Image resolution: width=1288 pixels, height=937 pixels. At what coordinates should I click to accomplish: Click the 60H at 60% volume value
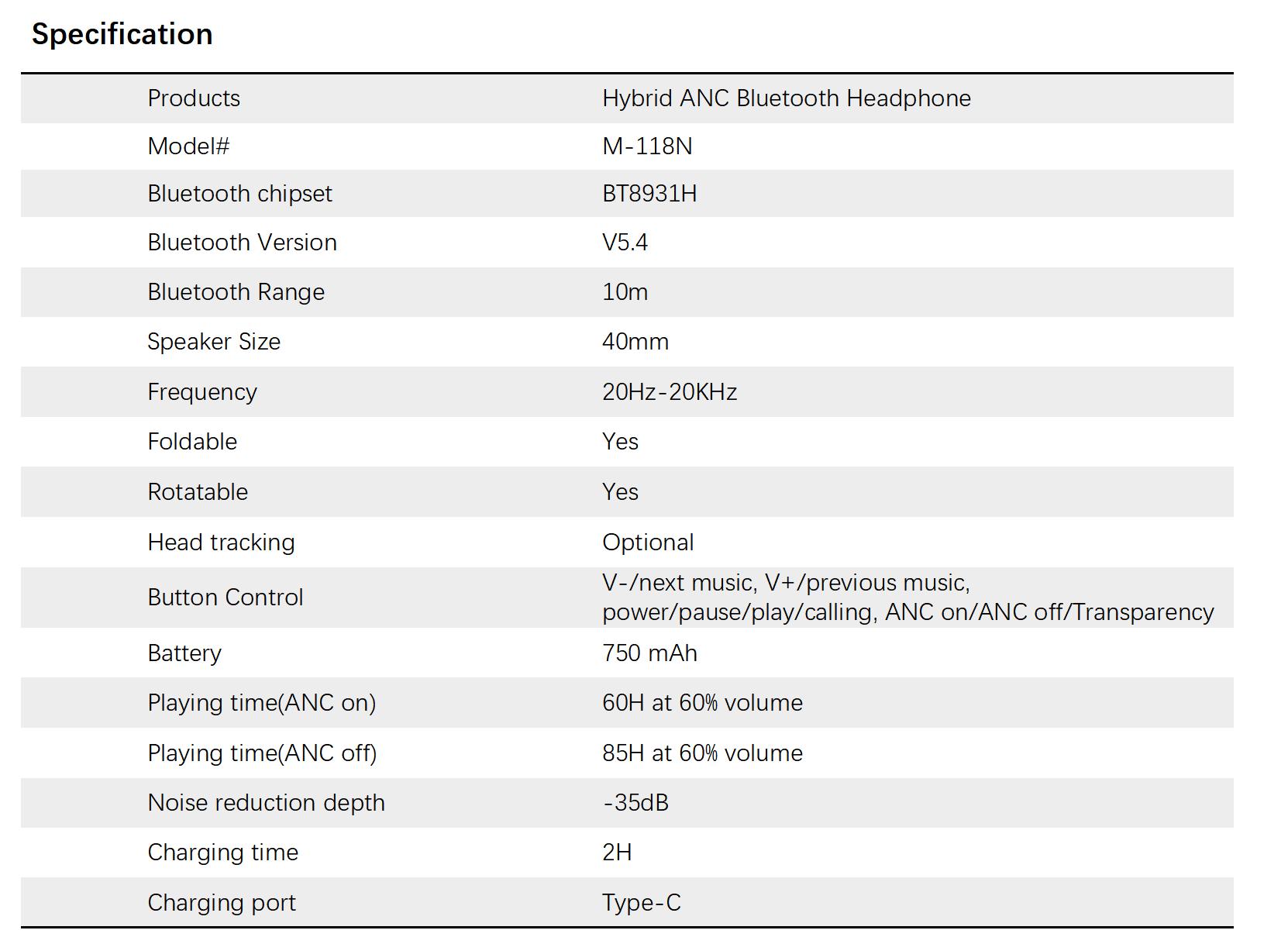[702, 703]
